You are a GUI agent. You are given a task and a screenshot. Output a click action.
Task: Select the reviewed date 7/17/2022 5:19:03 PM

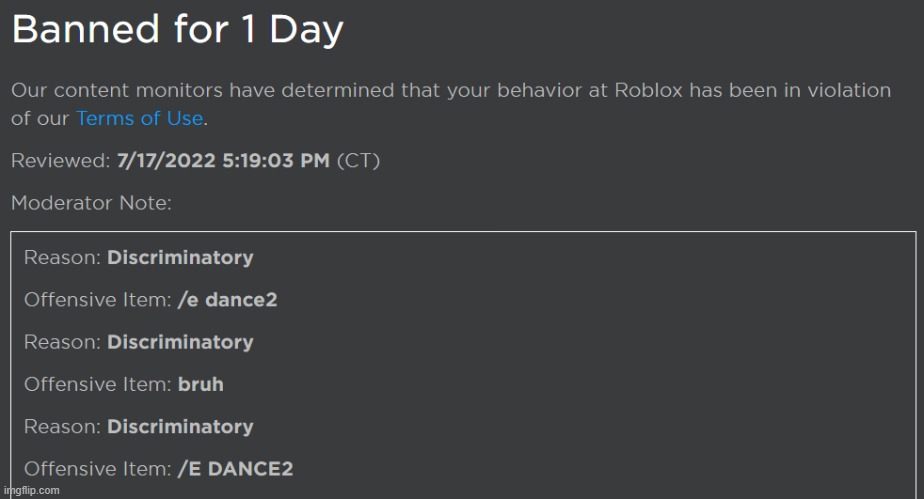pos(223,160)
